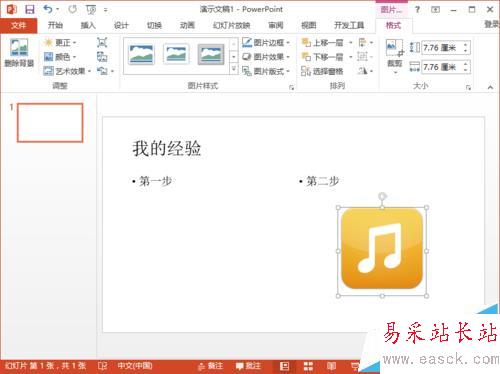The width and height of the screenshot is (500, 374).
Task: Click Bring Forward (上移一层)
Action: coord(323,43)
